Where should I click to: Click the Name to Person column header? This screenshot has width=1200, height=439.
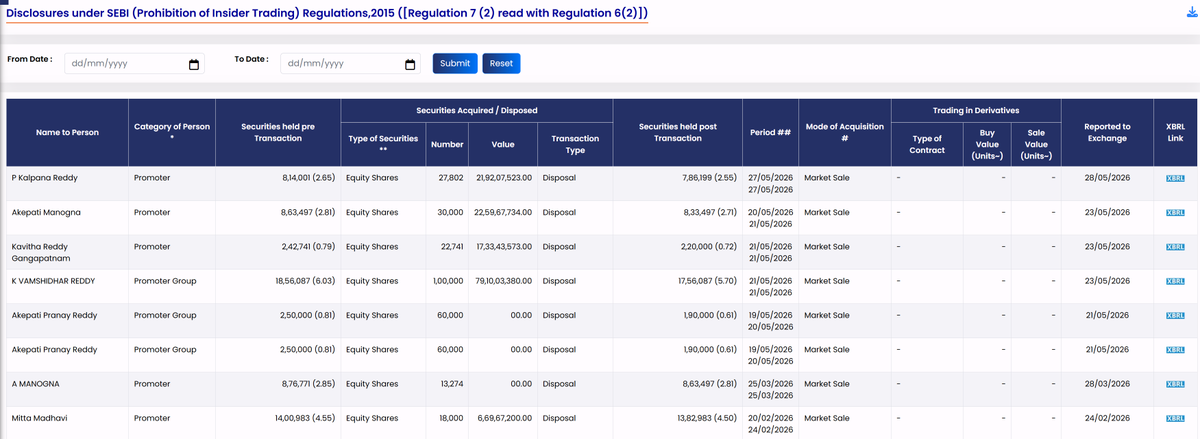point(68,132)
